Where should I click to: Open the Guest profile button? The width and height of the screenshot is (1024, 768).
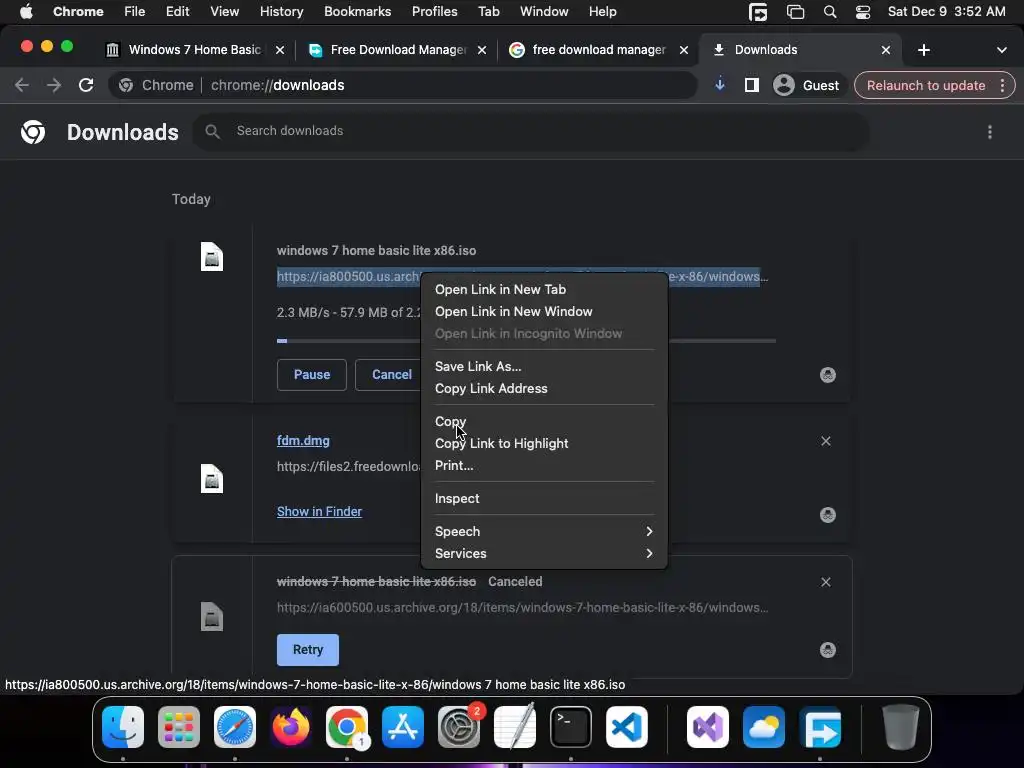(x=808, y=85)
